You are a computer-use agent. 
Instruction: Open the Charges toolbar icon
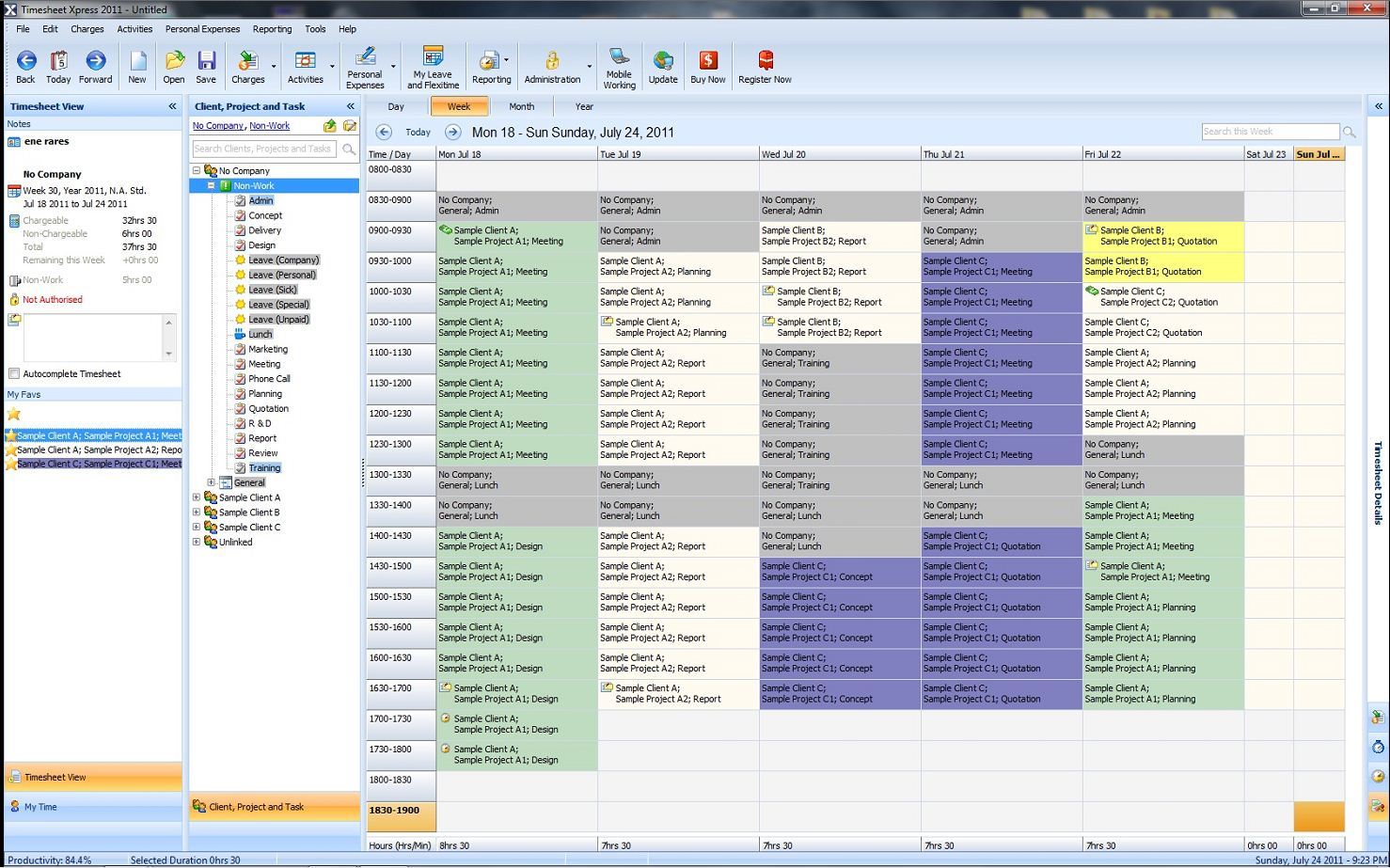click(248, 66)
